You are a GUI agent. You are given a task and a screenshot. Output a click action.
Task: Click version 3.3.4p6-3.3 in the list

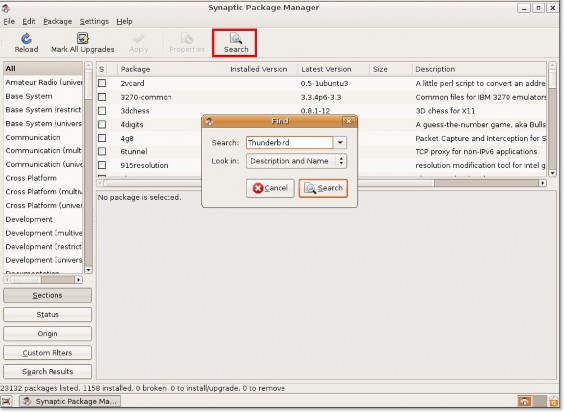click(x=321, y=97)
